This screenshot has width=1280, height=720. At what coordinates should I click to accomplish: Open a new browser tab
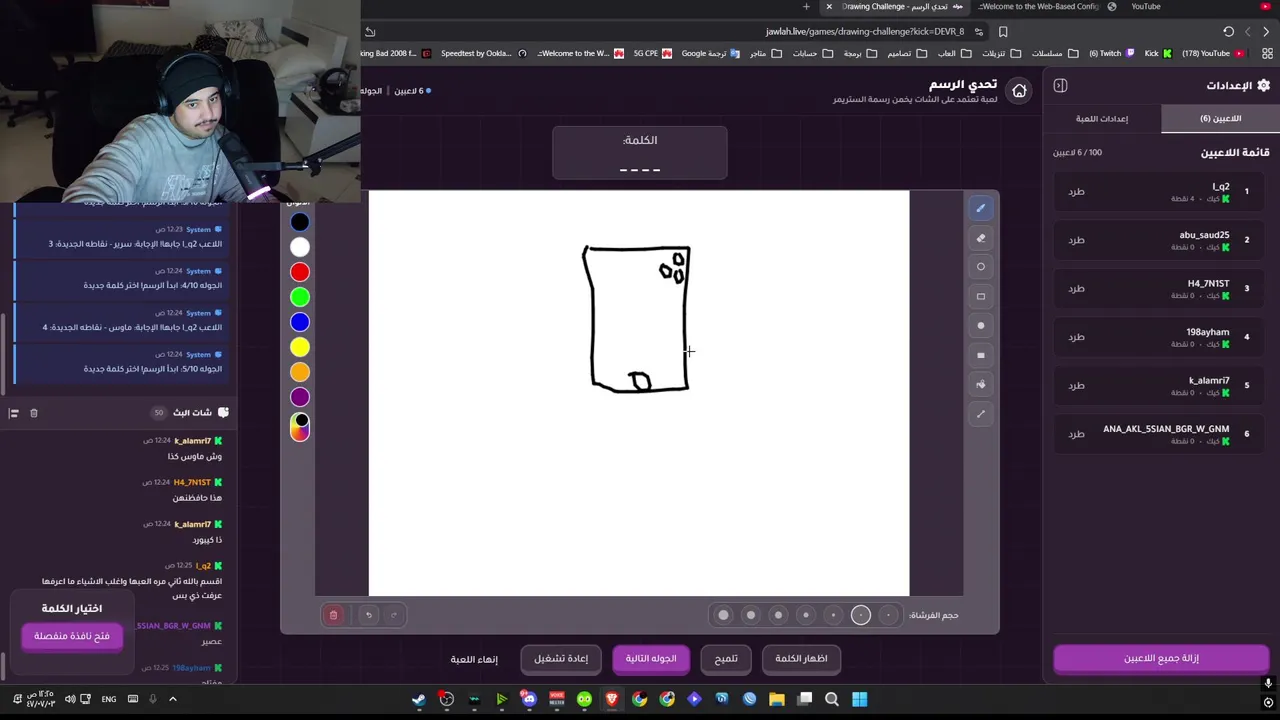806,7
